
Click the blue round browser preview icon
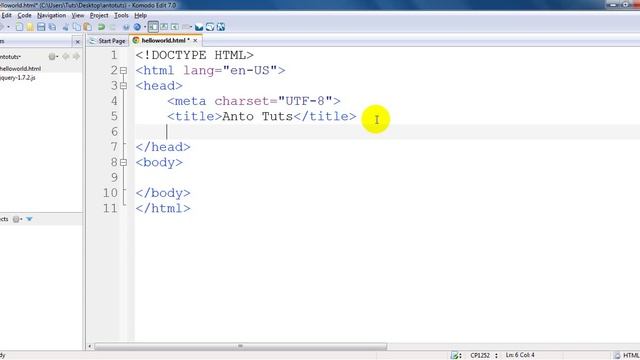[137, 27]
